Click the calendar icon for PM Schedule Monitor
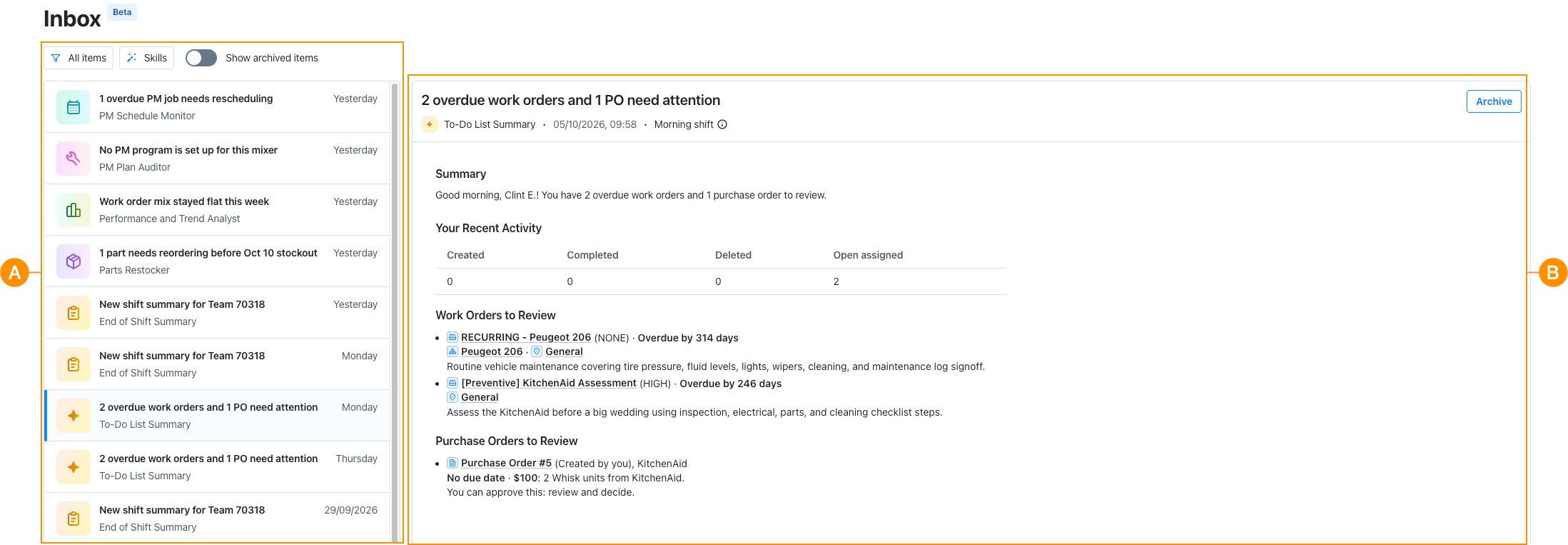 [x=74, y=107]
